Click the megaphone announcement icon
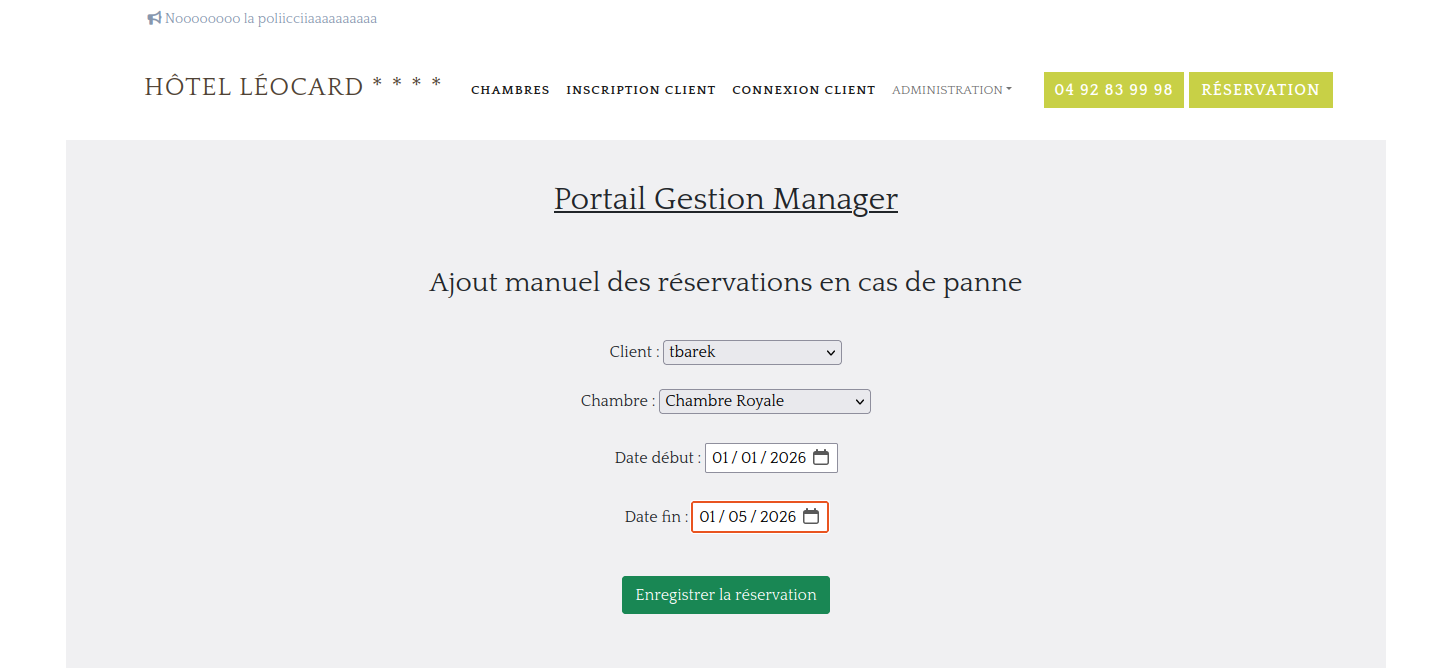Viewport: 1438px width, 668px height. (x=154, y=18)
